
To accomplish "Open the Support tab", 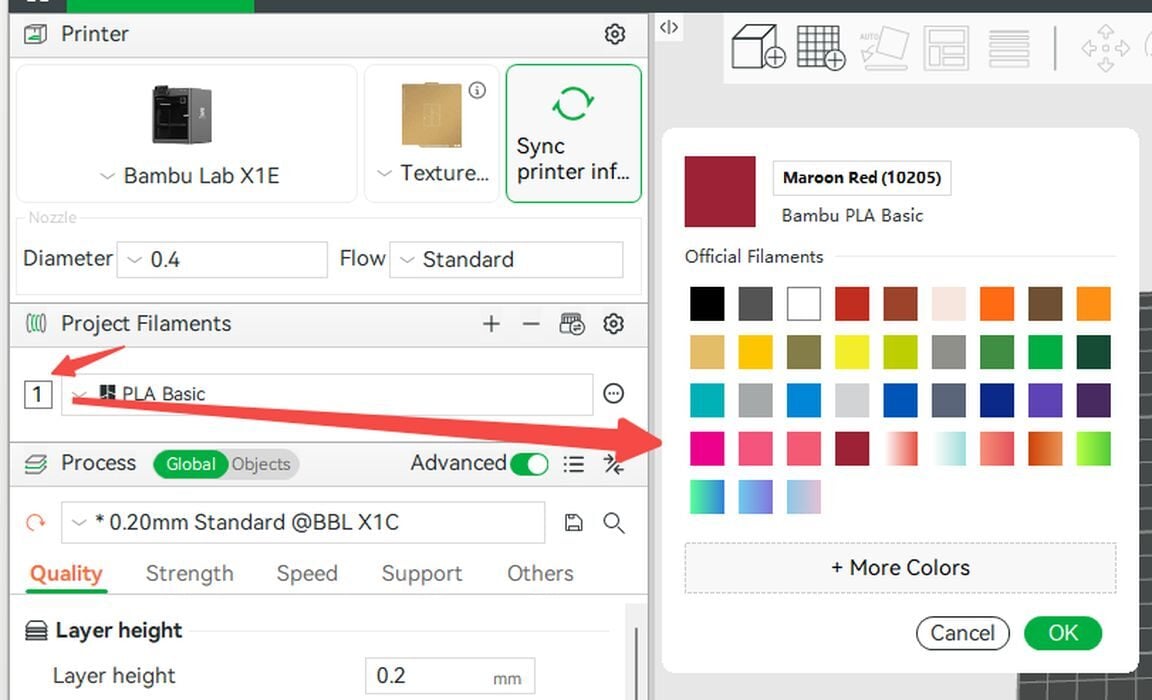I will (421, 573).
